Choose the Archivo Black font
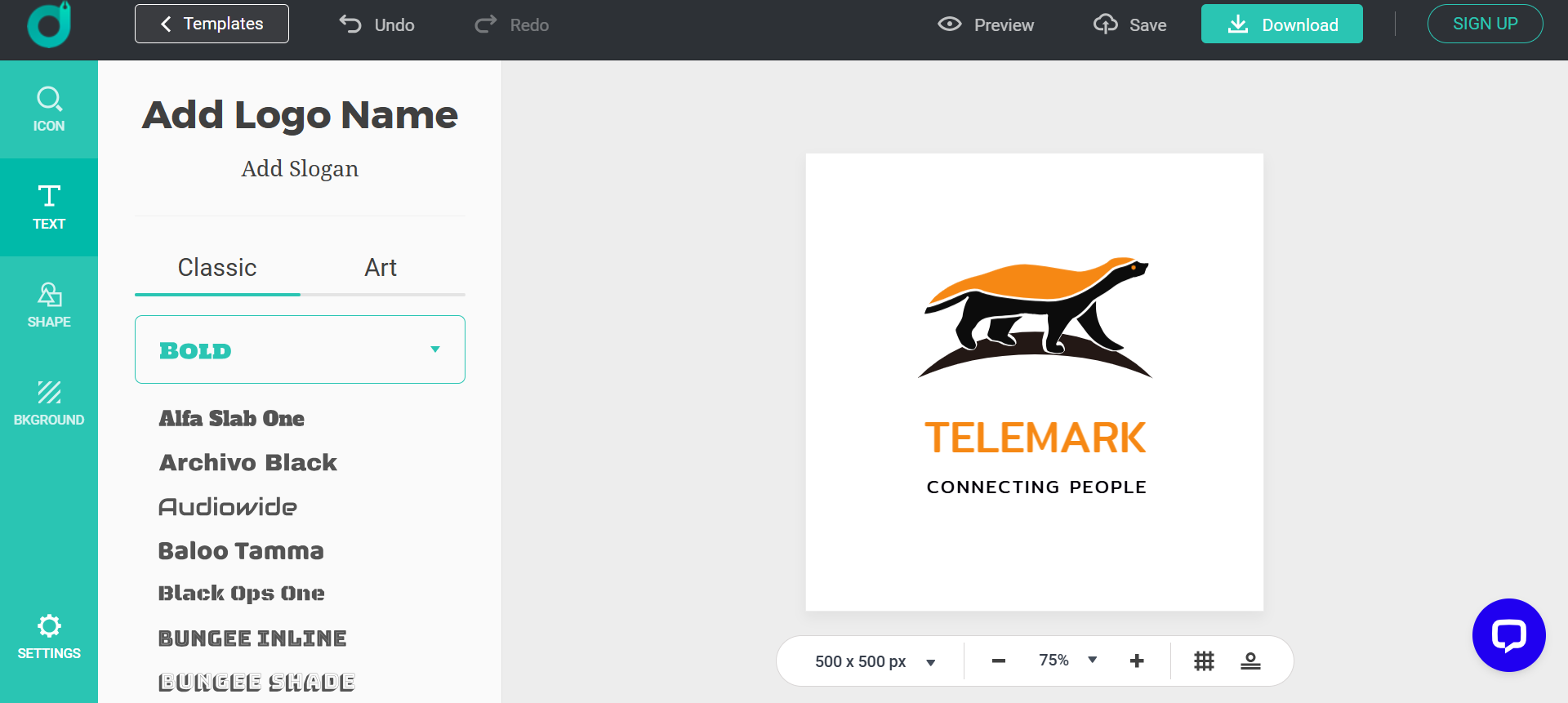Viewport: 1568px width, 703px height. click(x=248, y=462)
